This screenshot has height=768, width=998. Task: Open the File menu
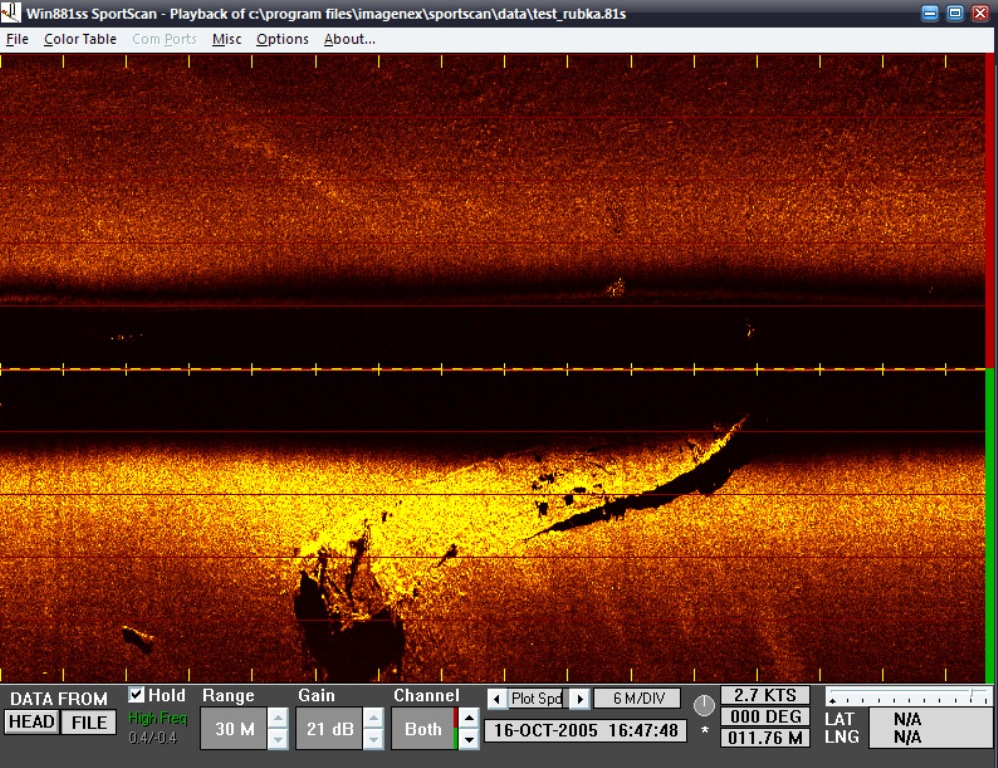tap(17, 39)
